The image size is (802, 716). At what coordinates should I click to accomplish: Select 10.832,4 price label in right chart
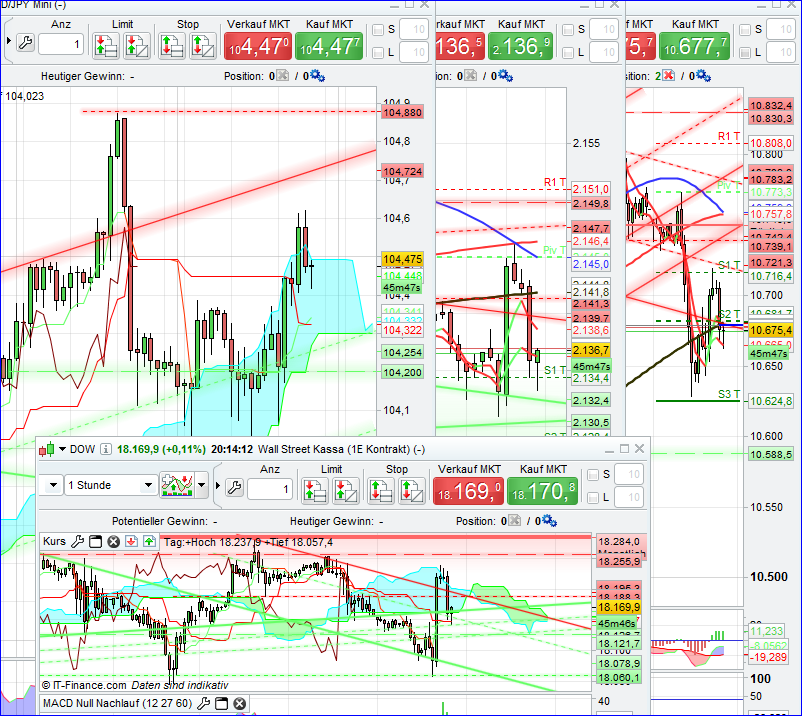click(771, 105)
